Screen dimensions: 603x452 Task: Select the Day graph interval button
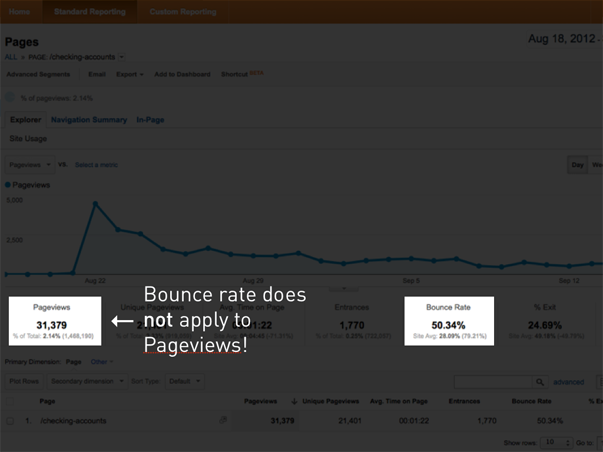[577, 165]
